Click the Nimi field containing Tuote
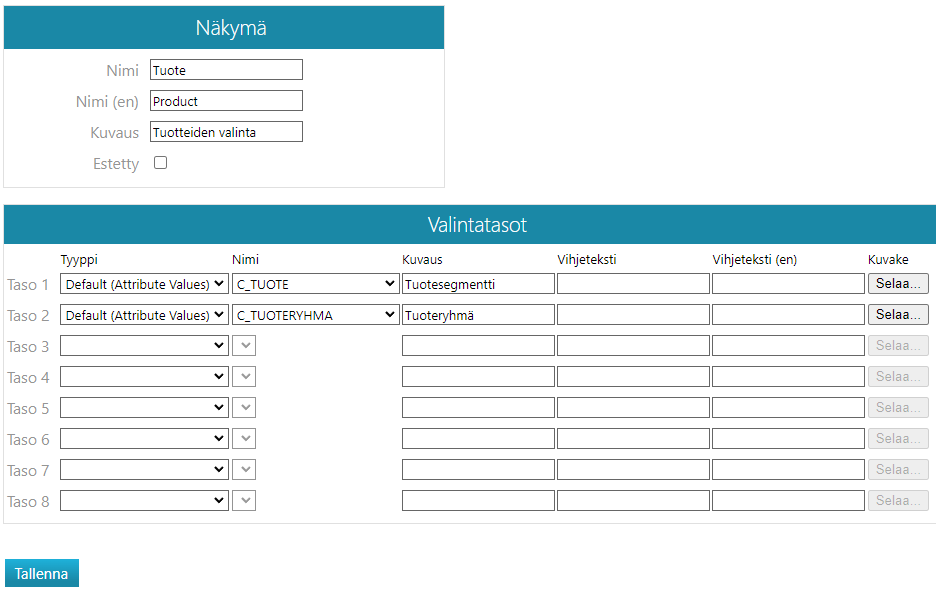 click(x=226, y=70)
